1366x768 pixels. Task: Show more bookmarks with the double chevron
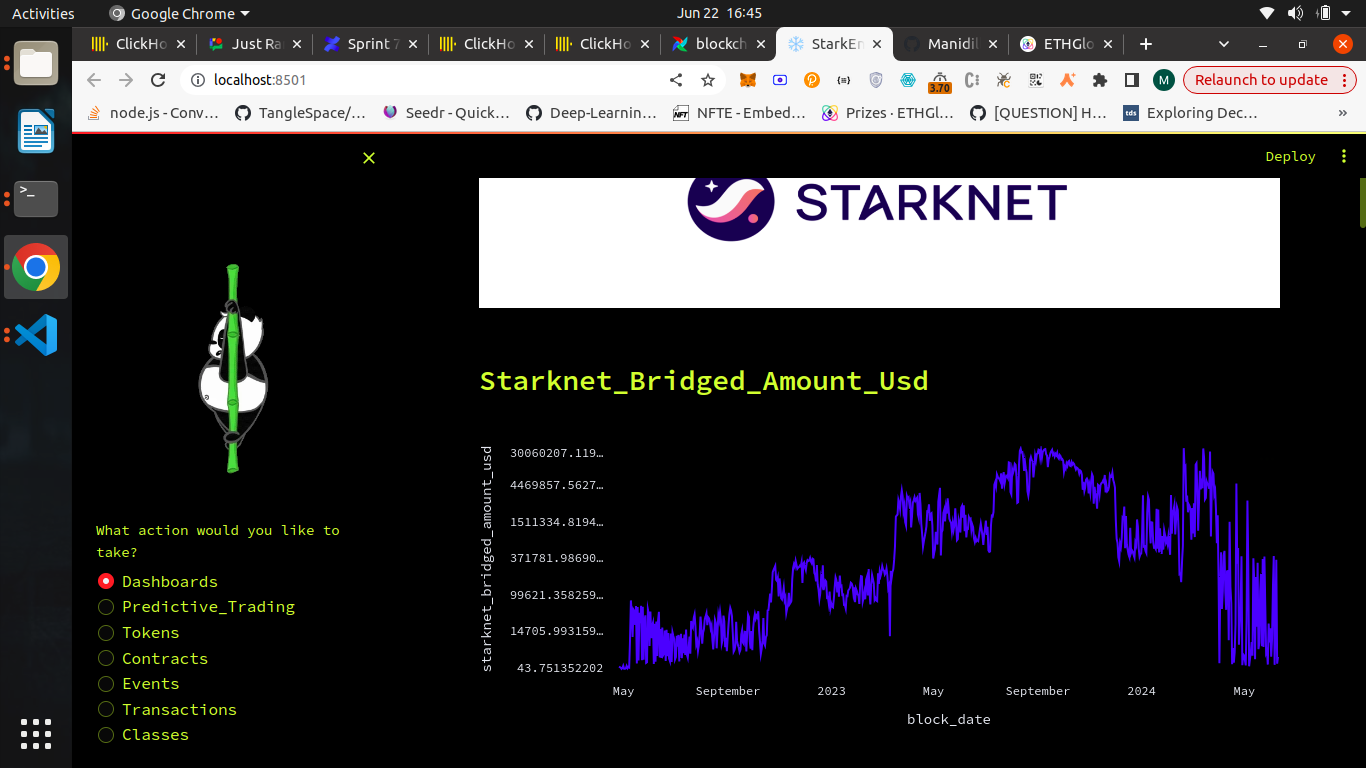(1342, 113)
